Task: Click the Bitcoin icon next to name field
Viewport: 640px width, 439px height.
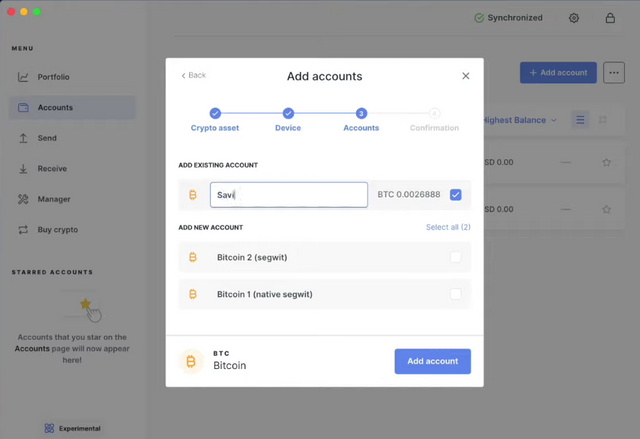Action: tap(193, 195)
